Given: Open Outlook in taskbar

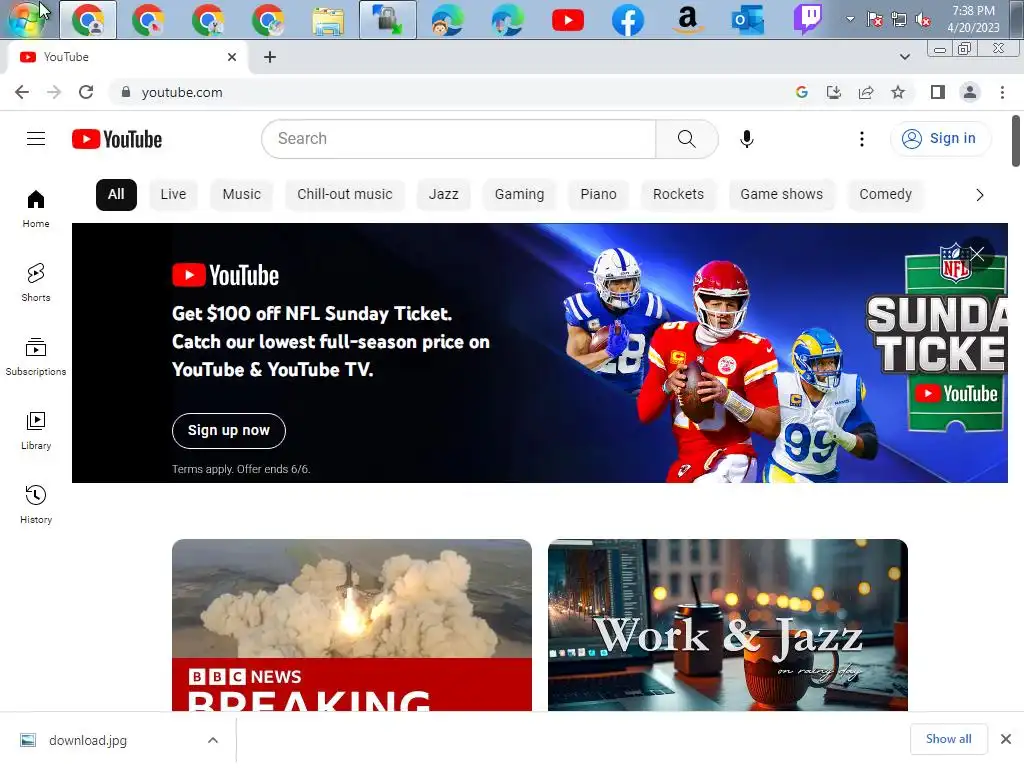Looking at the screenshot, I should (747, 20).
